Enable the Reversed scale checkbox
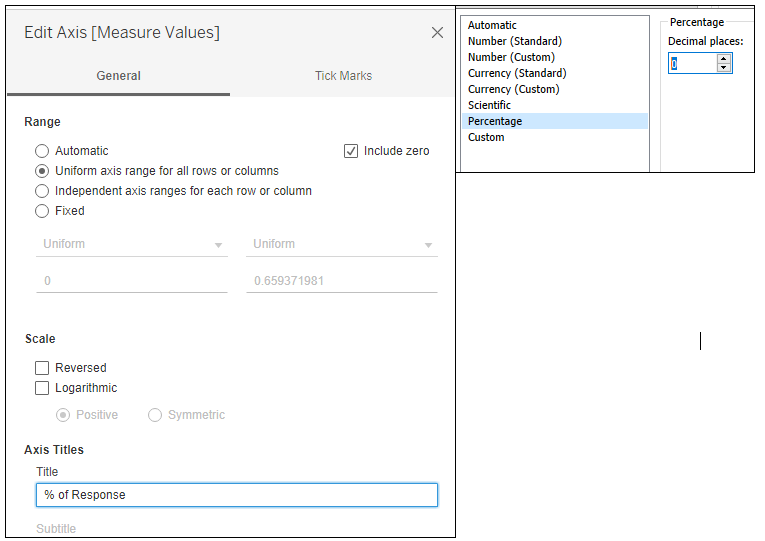Image resolution: width=765 pixels, height=541 pixels. [x=42, y=368]
